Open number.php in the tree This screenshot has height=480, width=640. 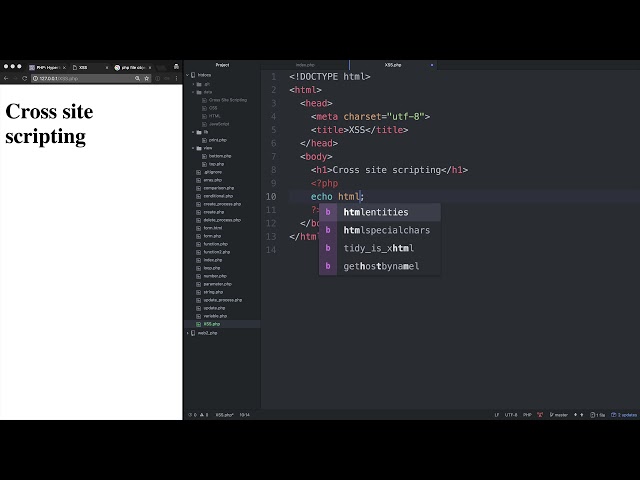tap(215, 276)
